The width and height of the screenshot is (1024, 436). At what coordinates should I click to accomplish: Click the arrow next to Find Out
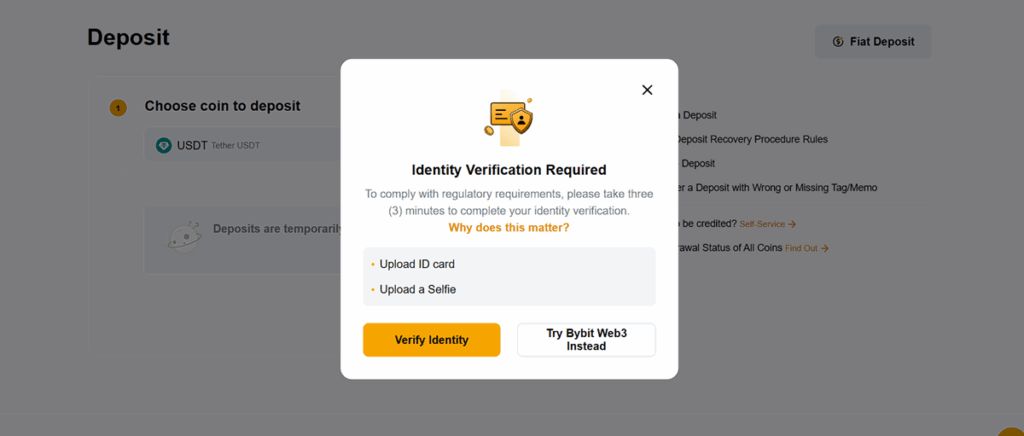[x=824, y=248]
